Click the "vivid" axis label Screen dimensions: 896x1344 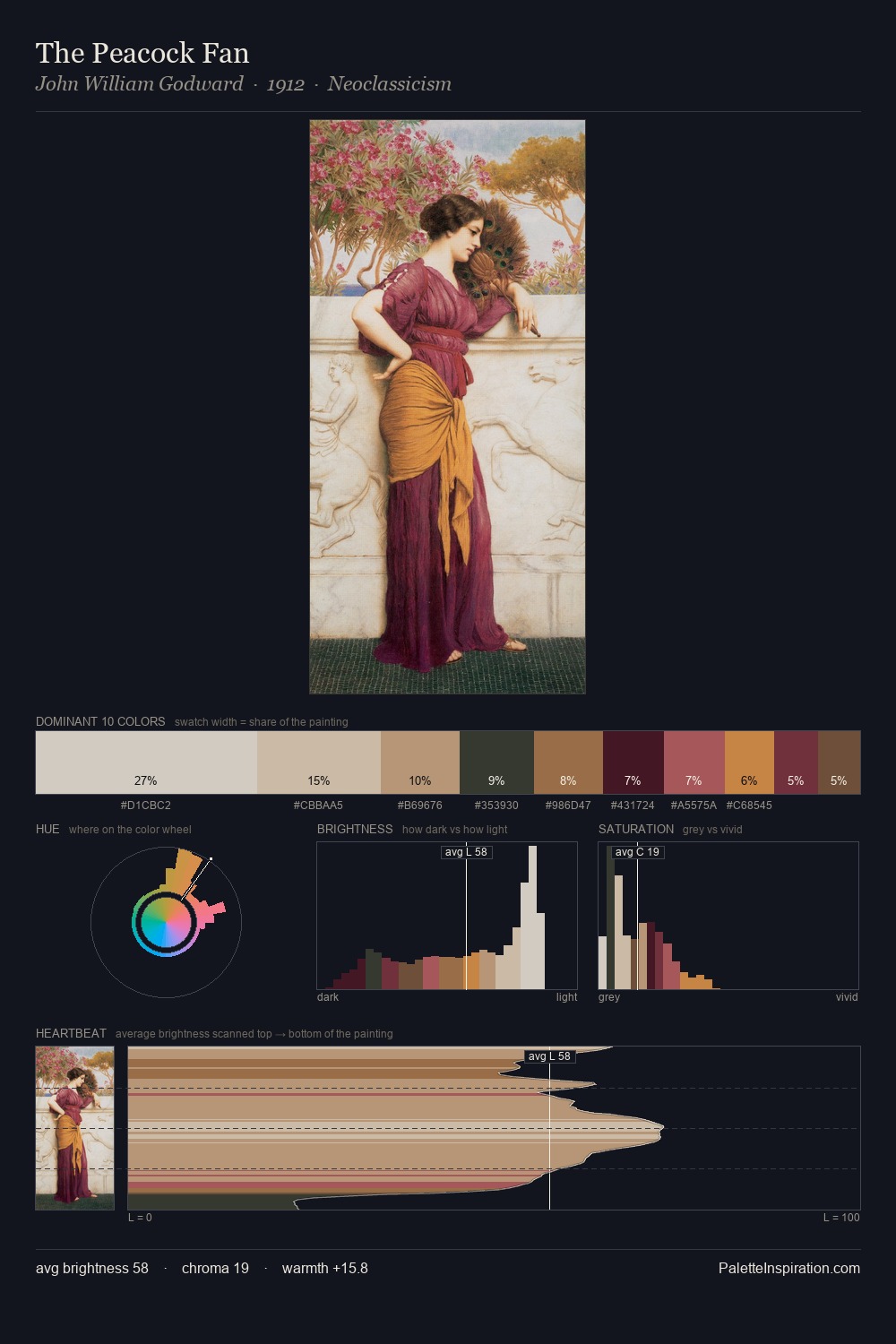click(847, 997)
